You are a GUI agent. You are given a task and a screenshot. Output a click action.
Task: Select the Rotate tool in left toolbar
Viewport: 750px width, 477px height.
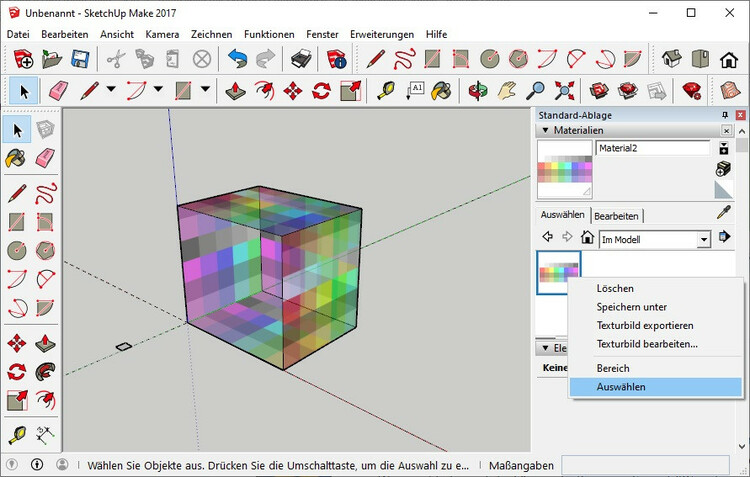click(16, 372)
